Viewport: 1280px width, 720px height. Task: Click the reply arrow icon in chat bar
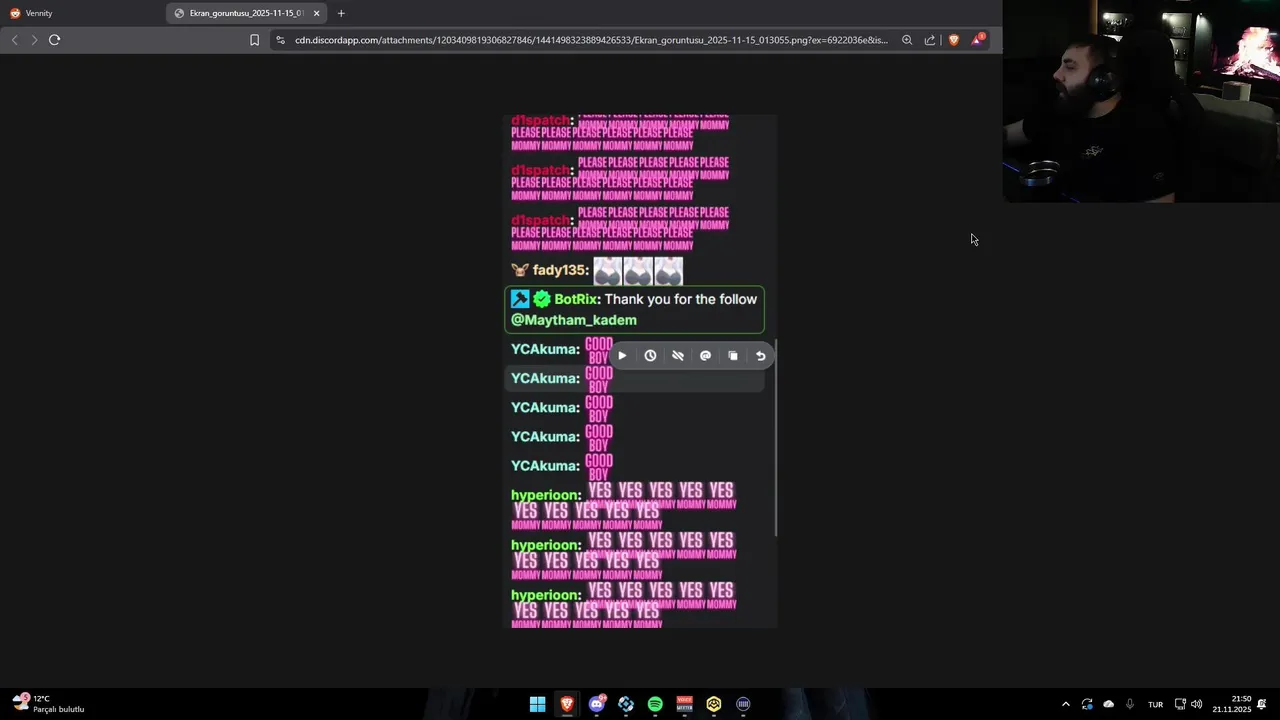760,356
